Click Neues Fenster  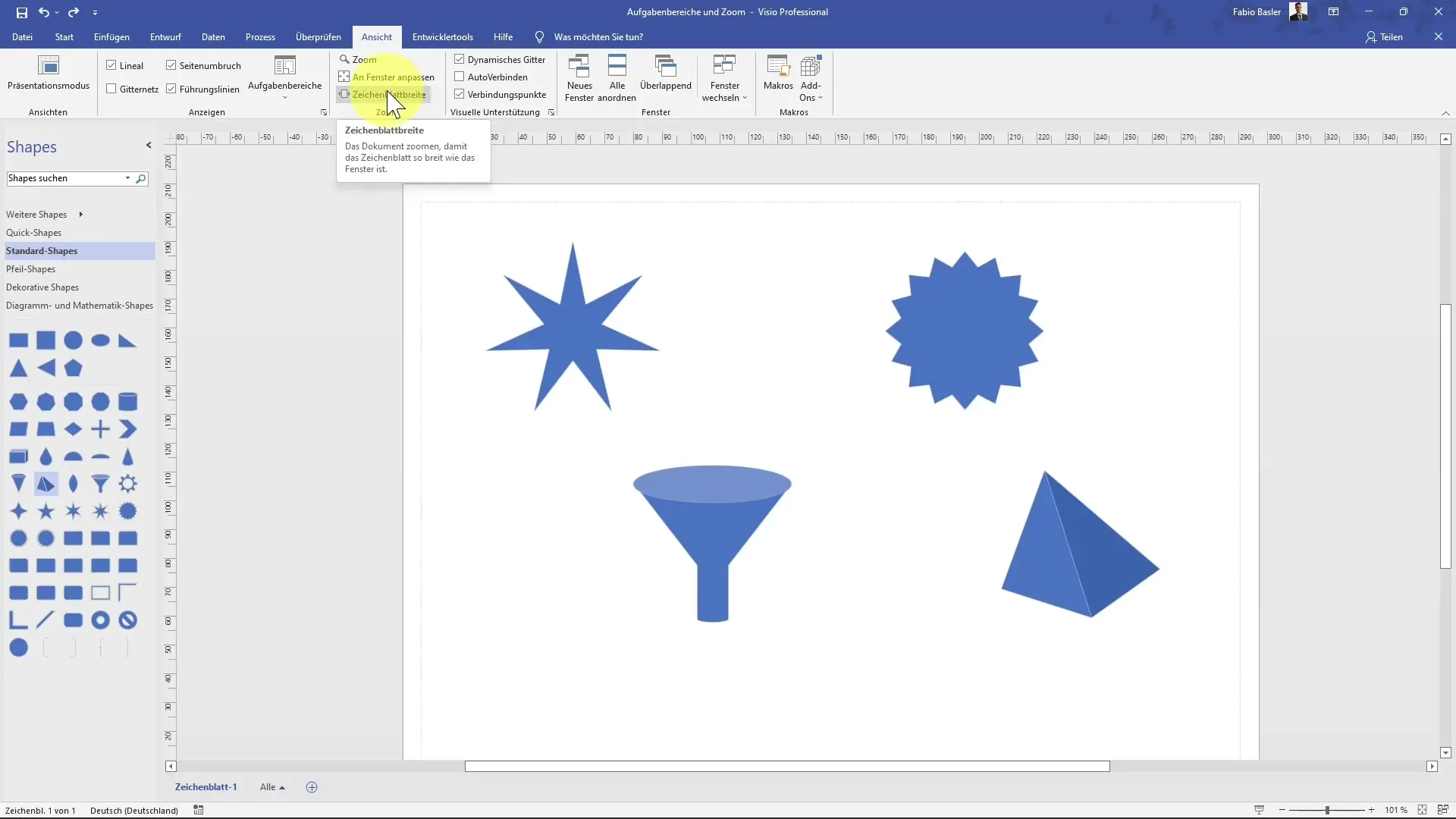tap(579, 78)
